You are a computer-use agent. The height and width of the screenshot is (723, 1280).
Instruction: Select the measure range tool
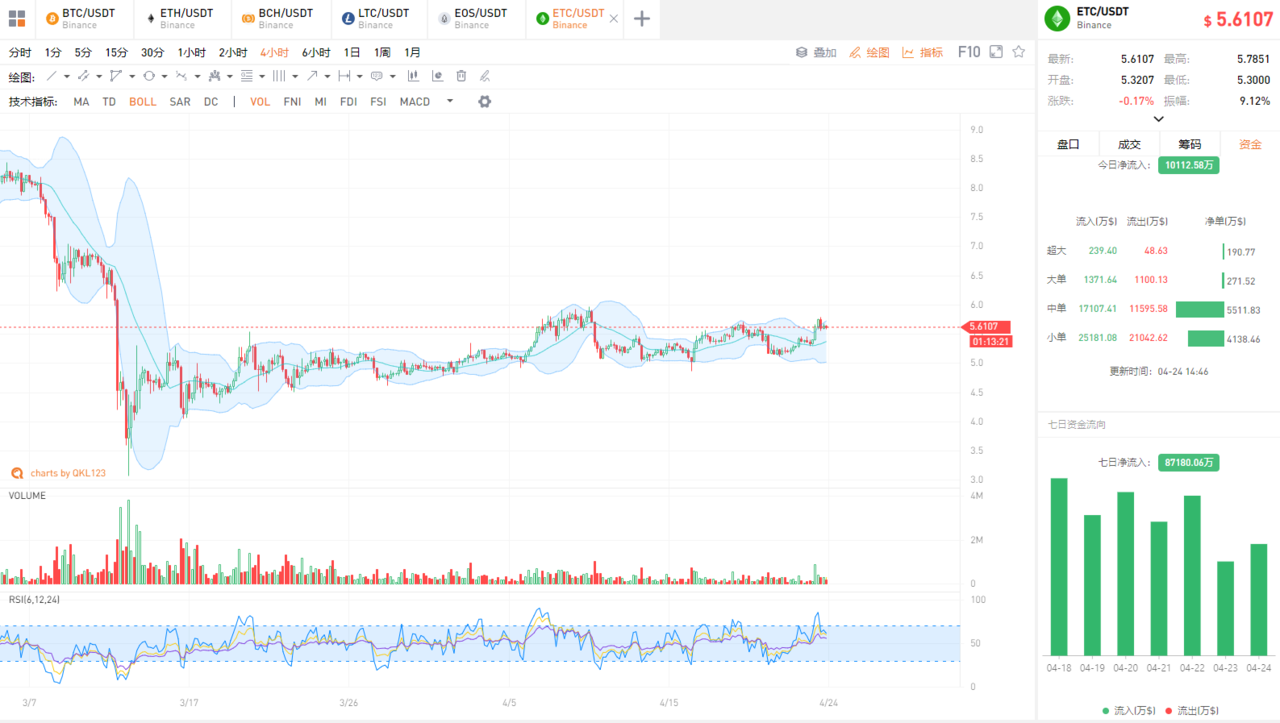point(344,76)
